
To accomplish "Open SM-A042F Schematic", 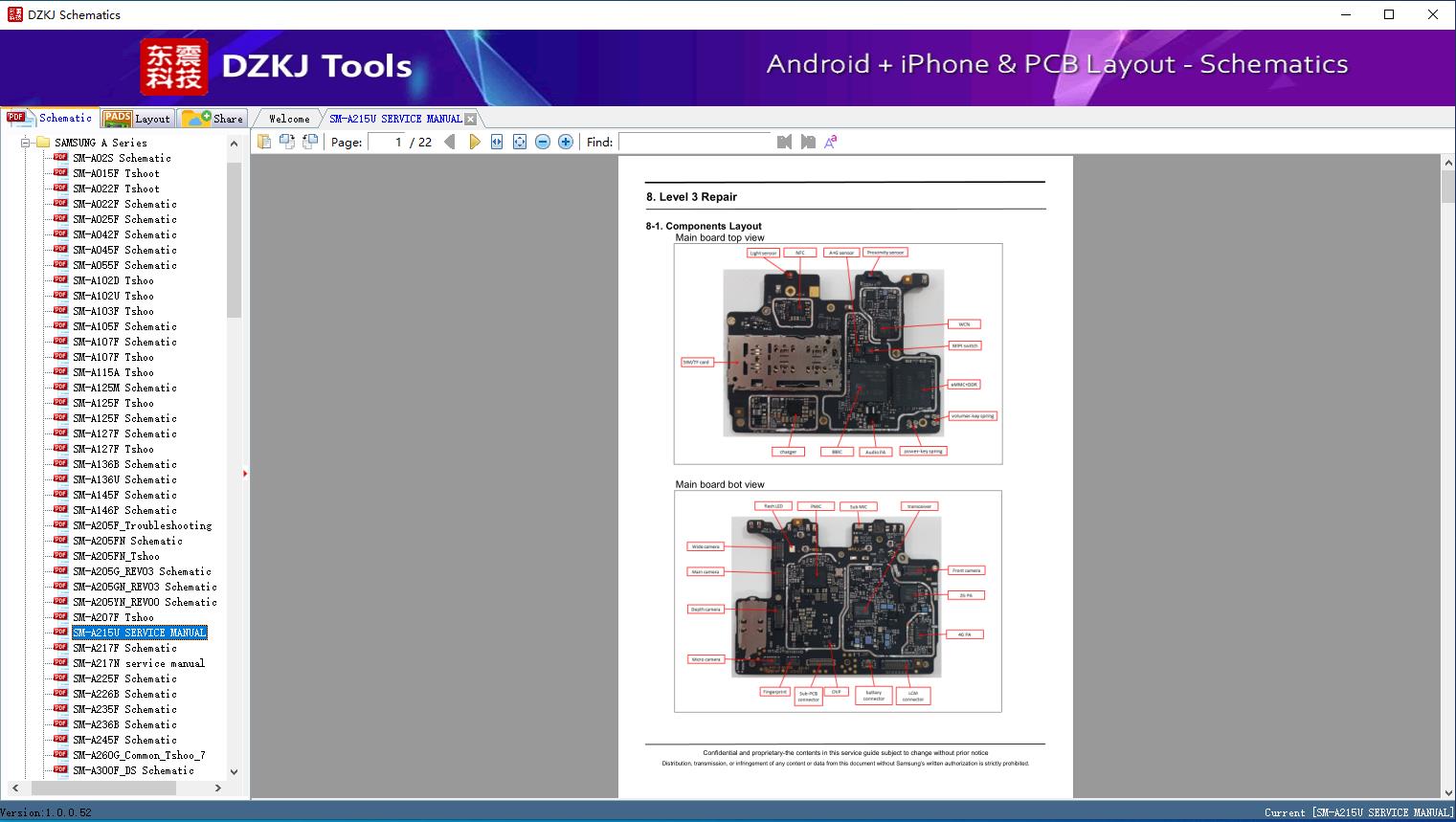I will (x=124, y=234).
